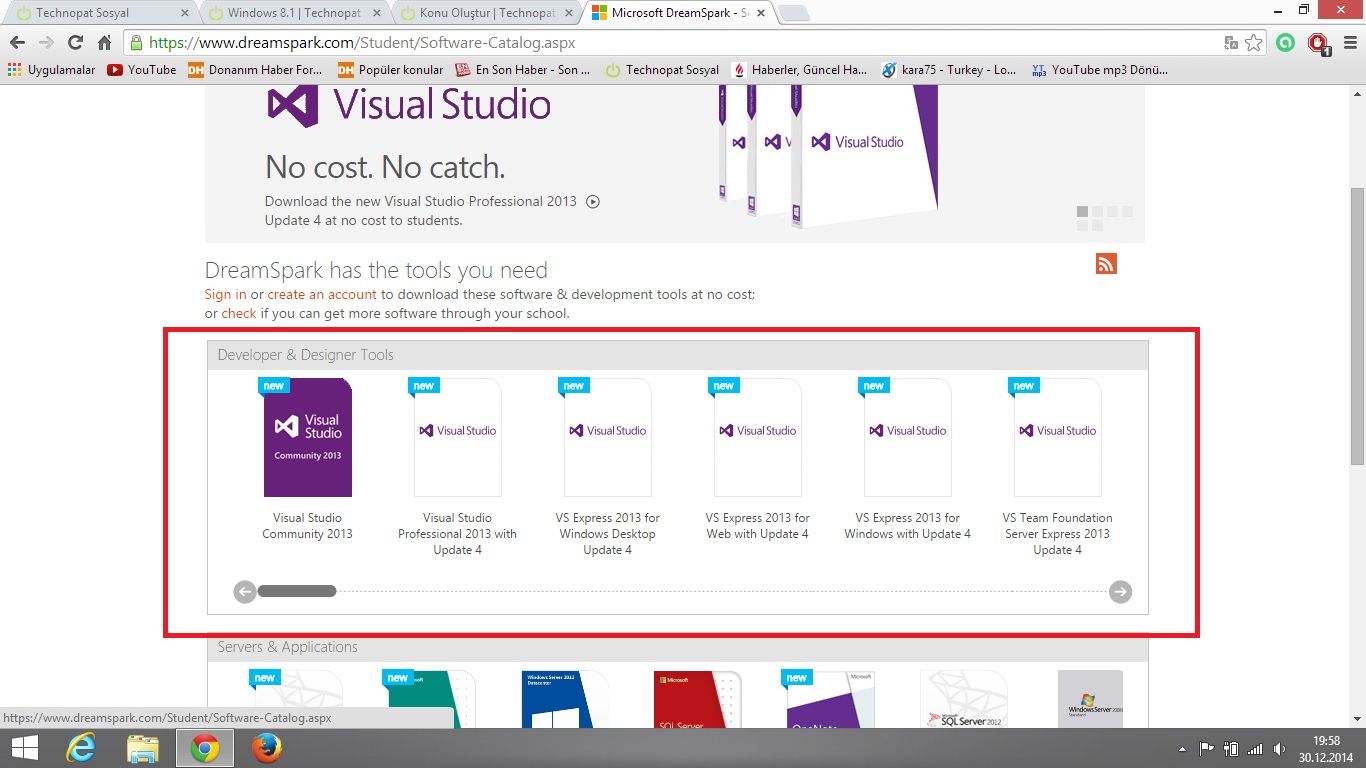
Task: Select the Microsoft DreamSpark tab
Action: point(676,13)
